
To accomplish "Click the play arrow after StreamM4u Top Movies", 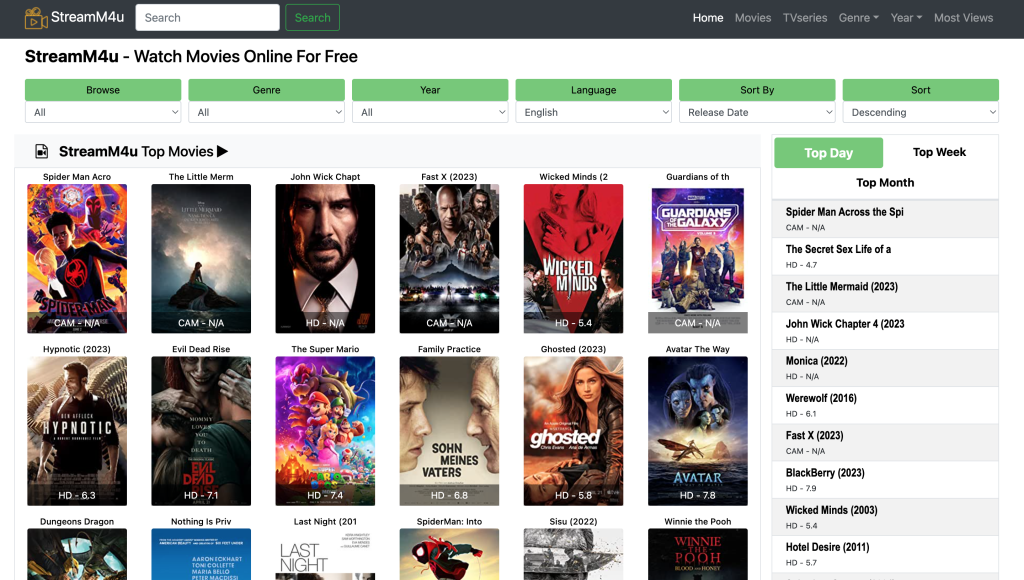I will click(222, 151).
